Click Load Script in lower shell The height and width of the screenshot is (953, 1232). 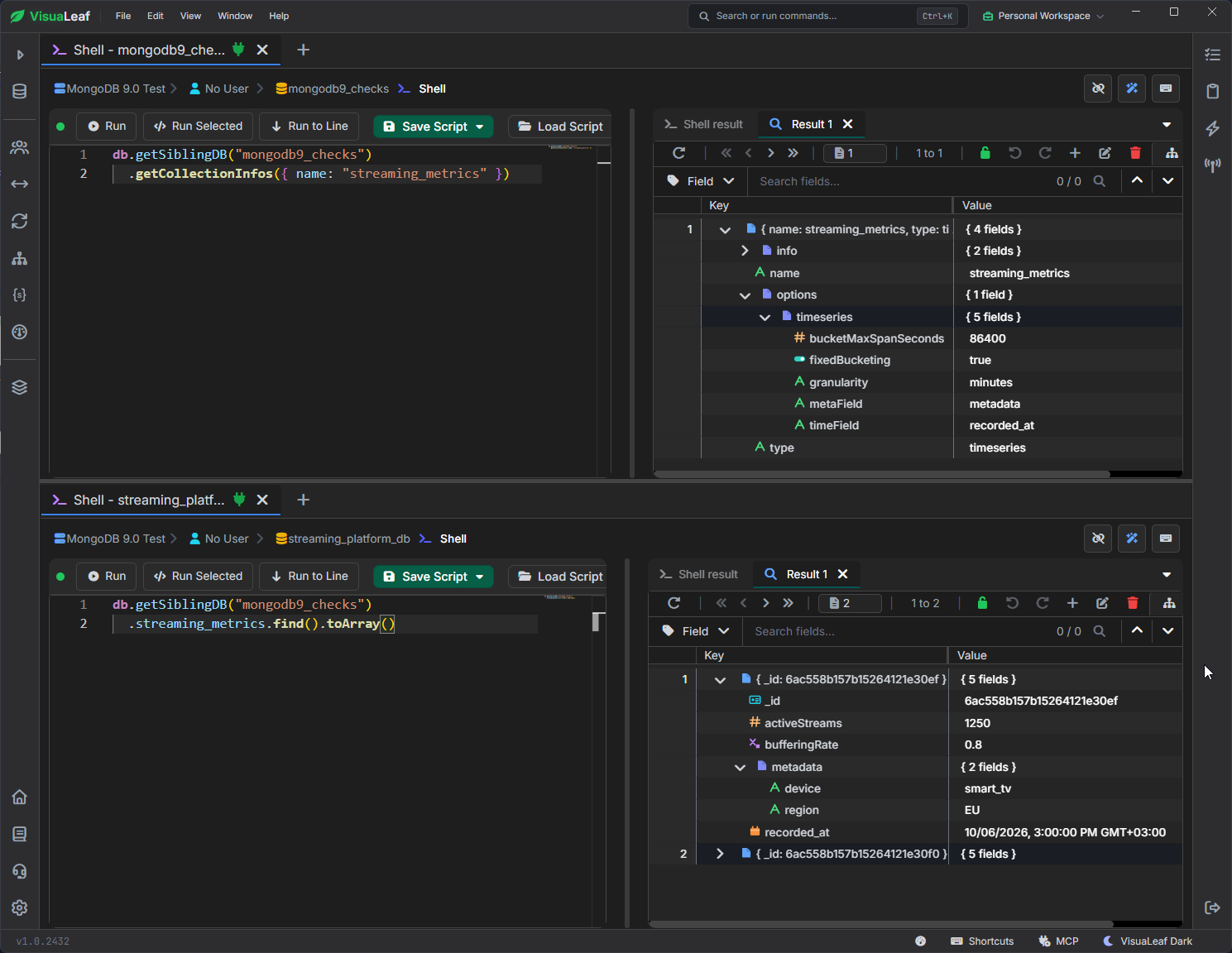click(x=560, y=577)
